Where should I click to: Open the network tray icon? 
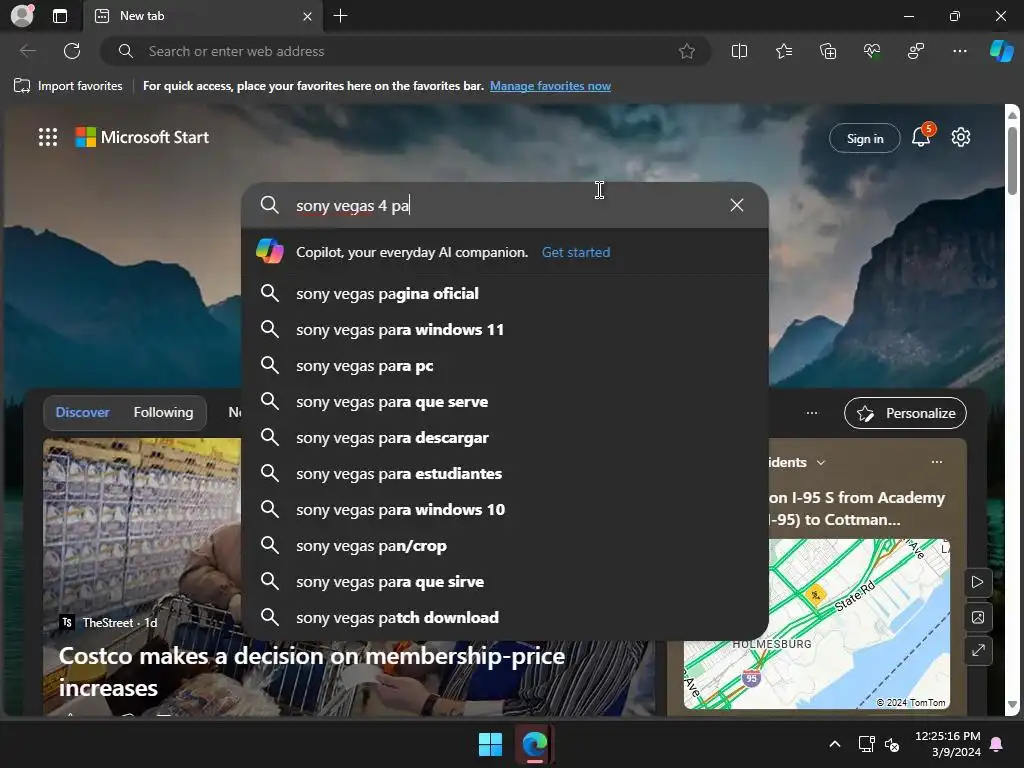867,744
